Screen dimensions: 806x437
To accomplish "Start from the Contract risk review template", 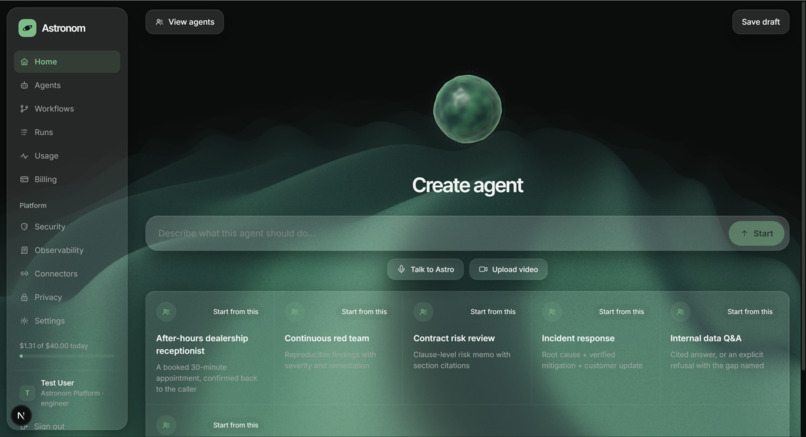I will click(x=492, y=312).
